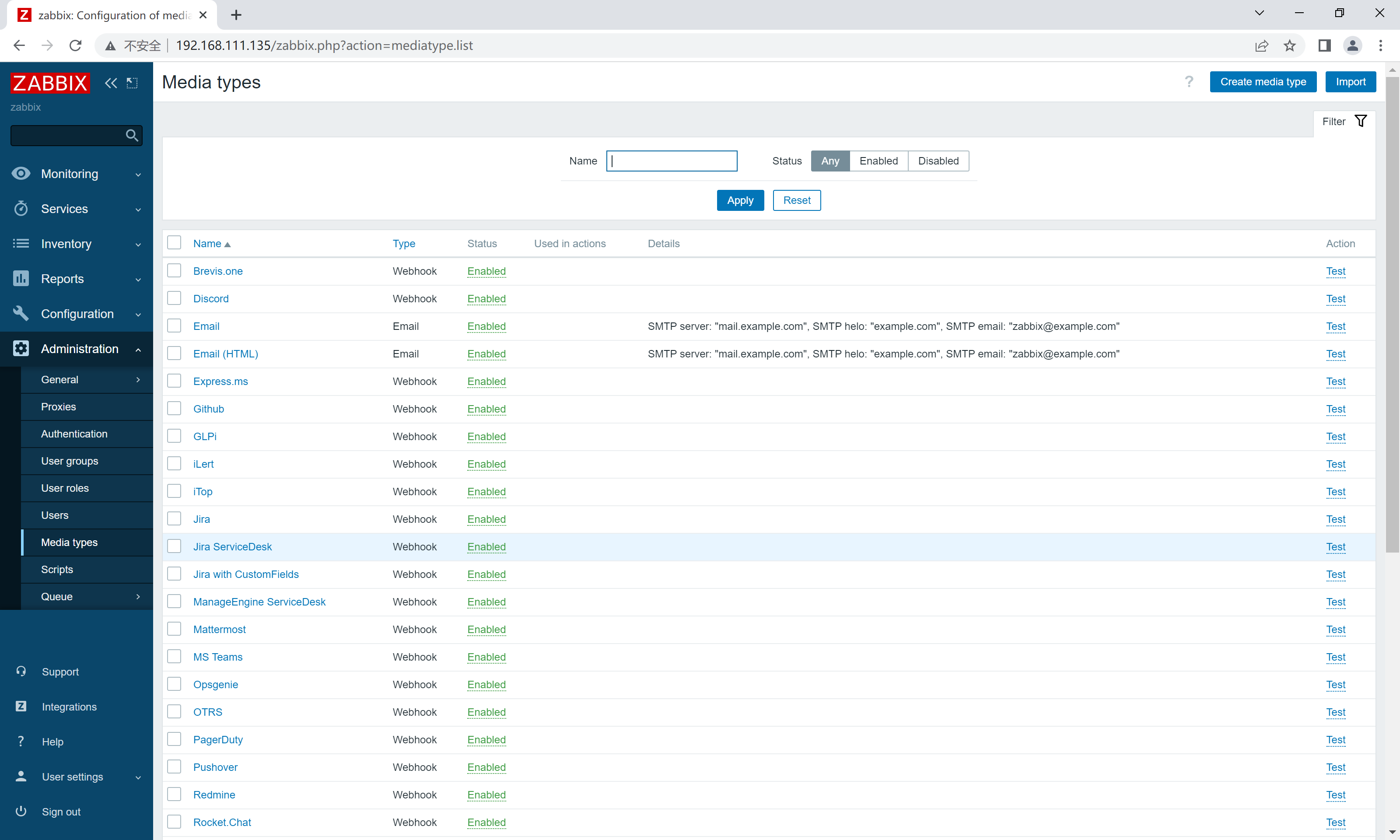Click the sidebar search magnifier icon
Image resolution: width=1400 pixels, height=840 pixels.
click(131, 135)
